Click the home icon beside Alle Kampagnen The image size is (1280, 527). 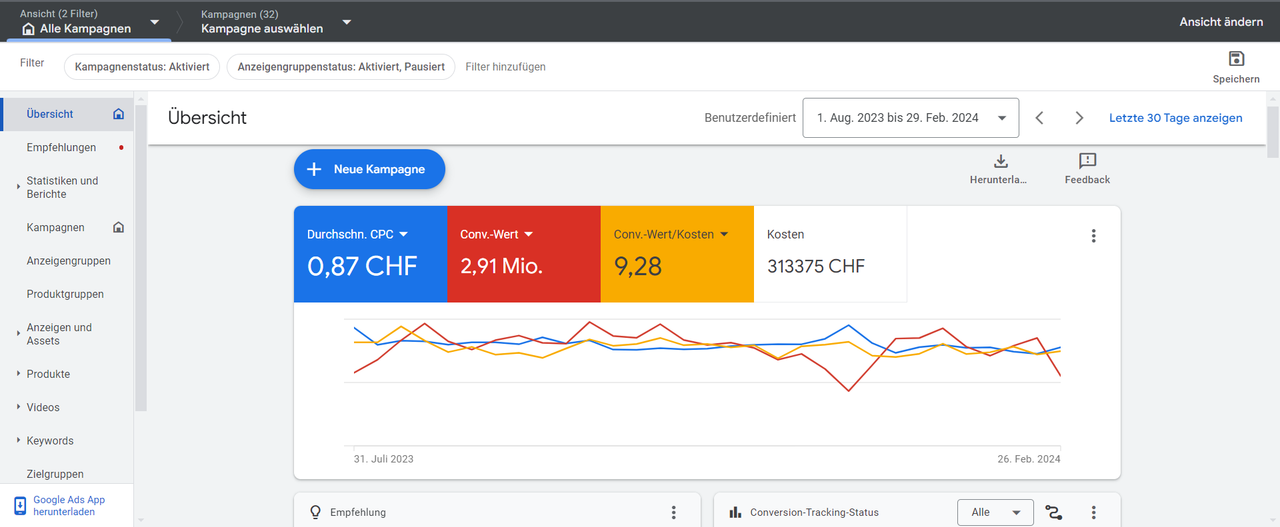[x=28, y=29]
